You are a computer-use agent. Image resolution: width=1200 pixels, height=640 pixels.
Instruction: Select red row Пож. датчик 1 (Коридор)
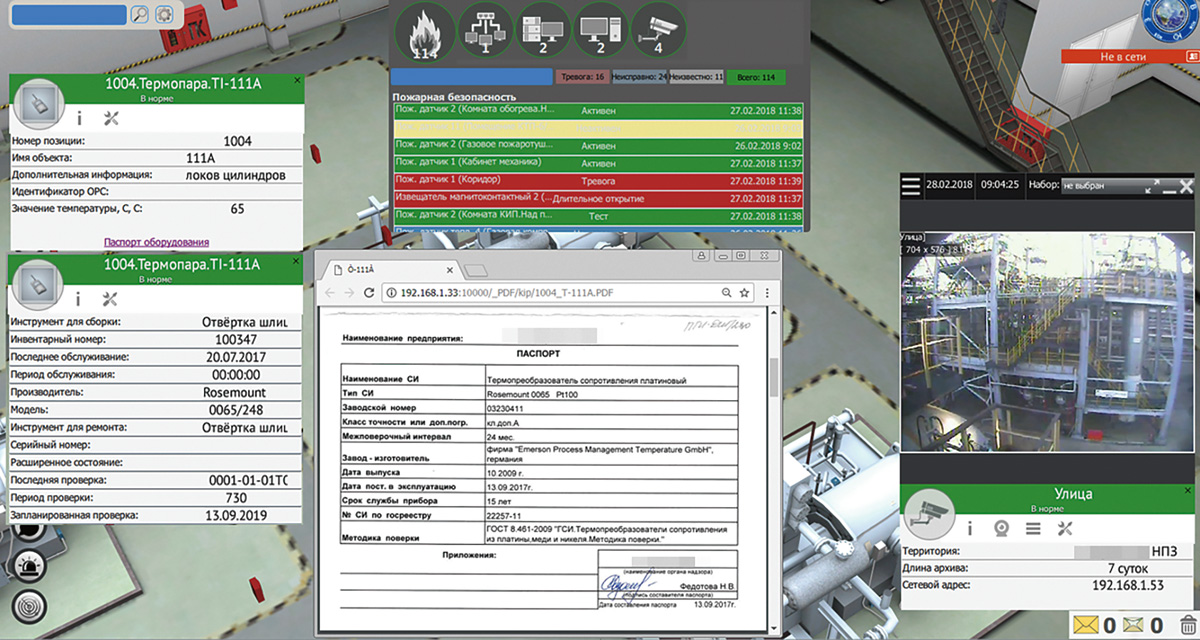(598, 181)
